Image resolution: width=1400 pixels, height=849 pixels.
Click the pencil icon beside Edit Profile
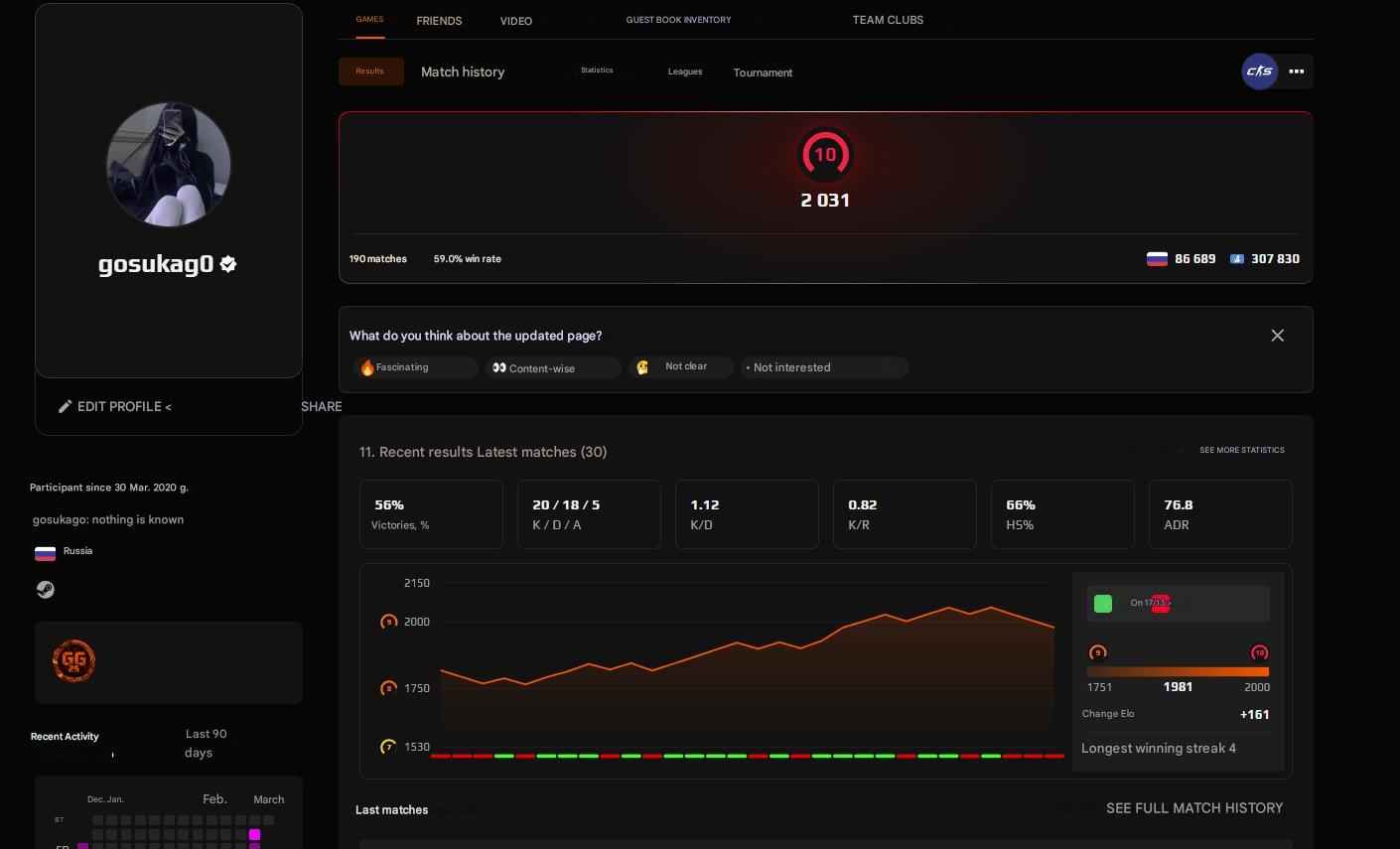[66, 406]
